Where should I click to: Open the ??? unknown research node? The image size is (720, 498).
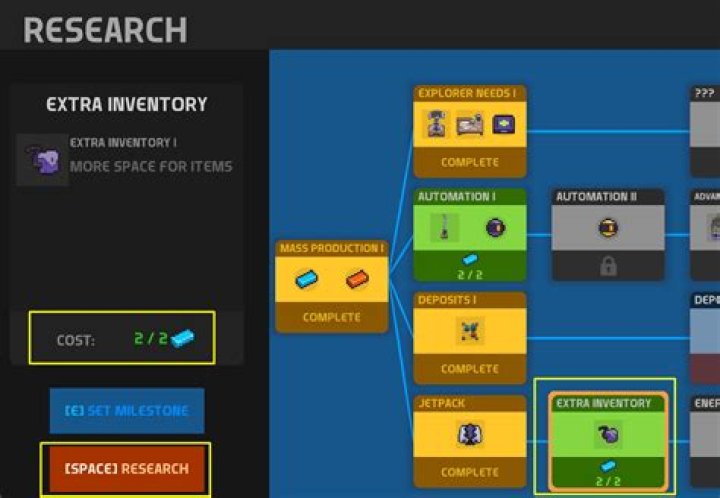coord(705,131)
